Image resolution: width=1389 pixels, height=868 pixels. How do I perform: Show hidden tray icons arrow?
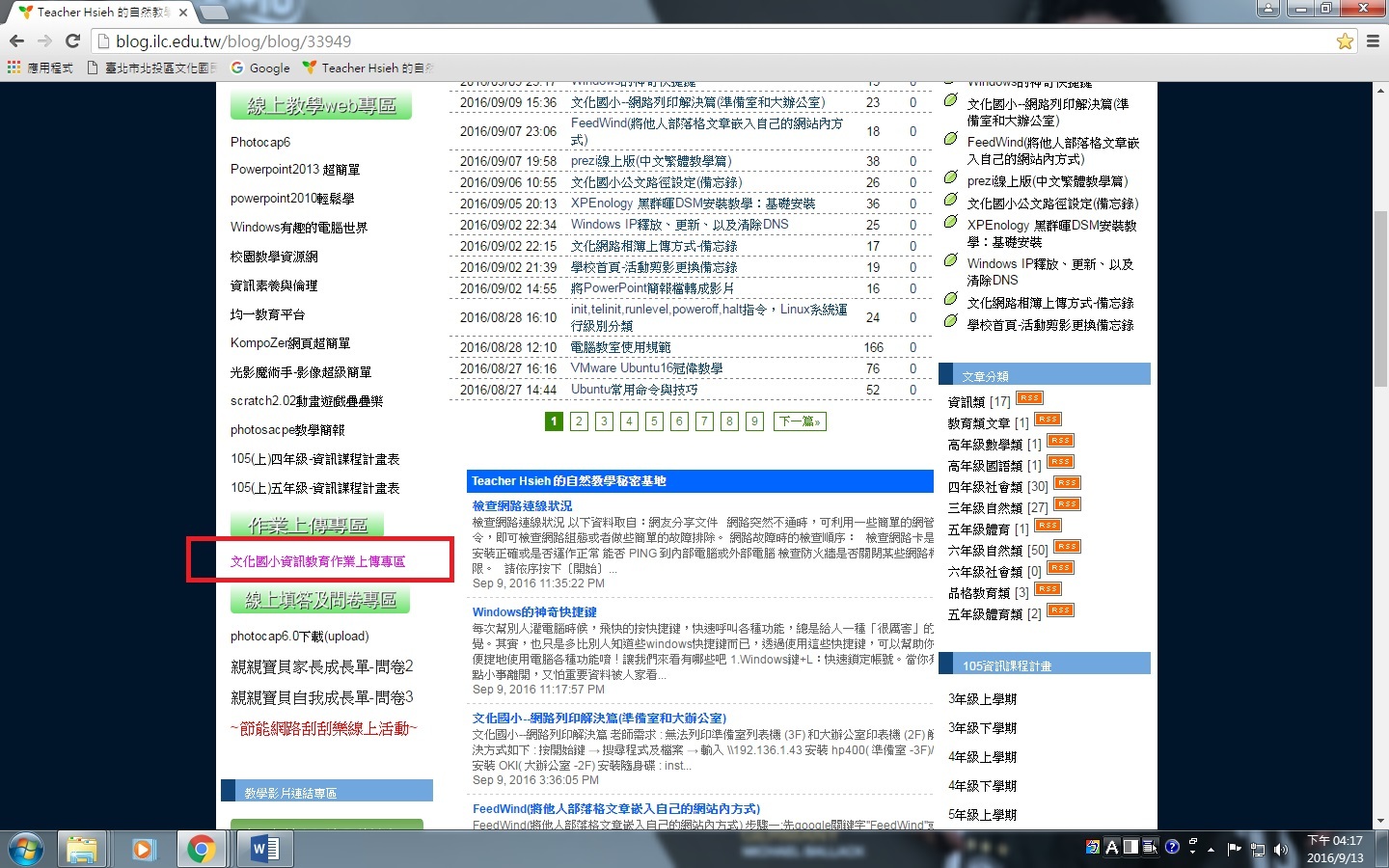pyautogui.click(x=1211, y=850)
